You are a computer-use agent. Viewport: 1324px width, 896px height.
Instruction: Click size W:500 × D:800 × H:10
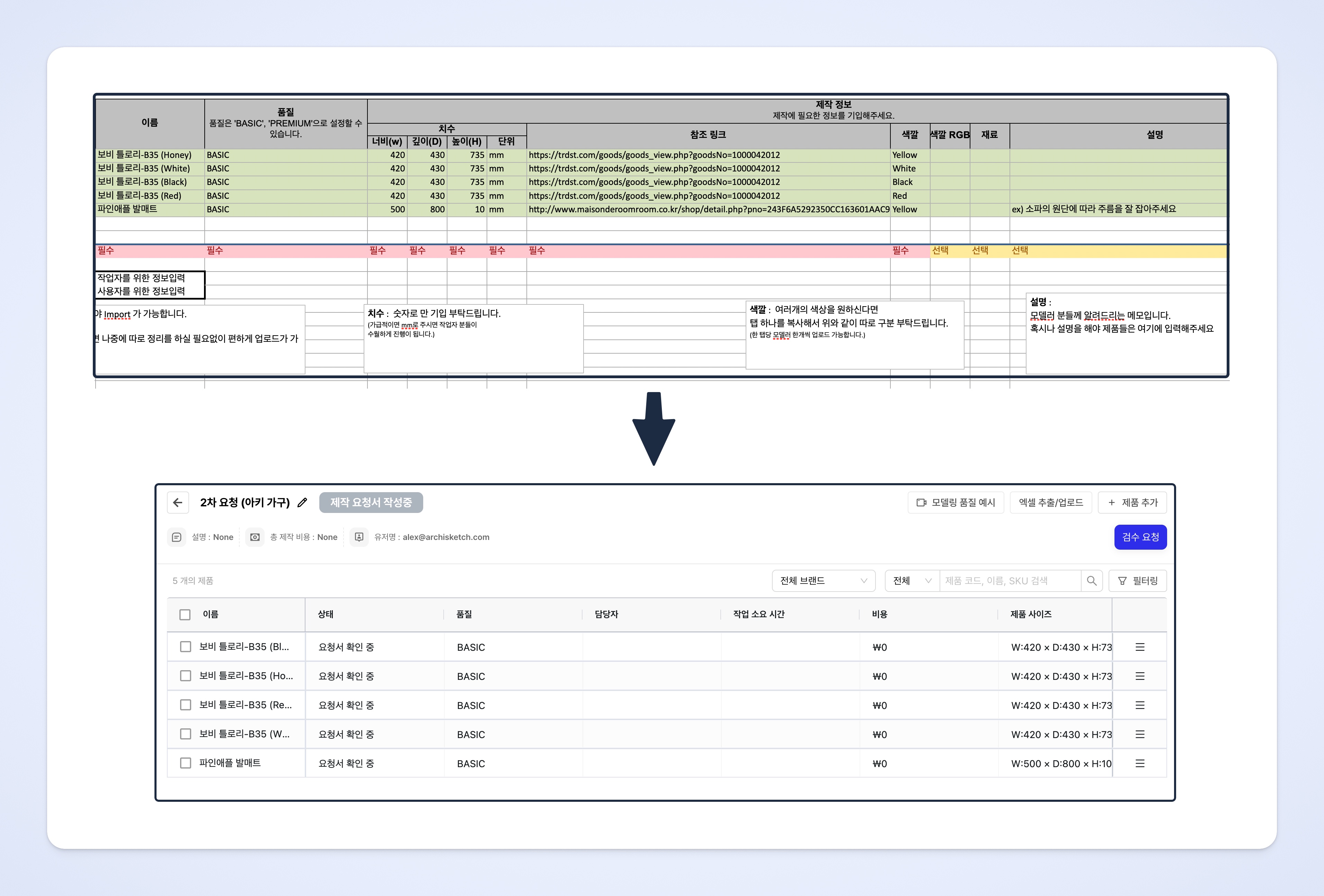[1061, 763]
